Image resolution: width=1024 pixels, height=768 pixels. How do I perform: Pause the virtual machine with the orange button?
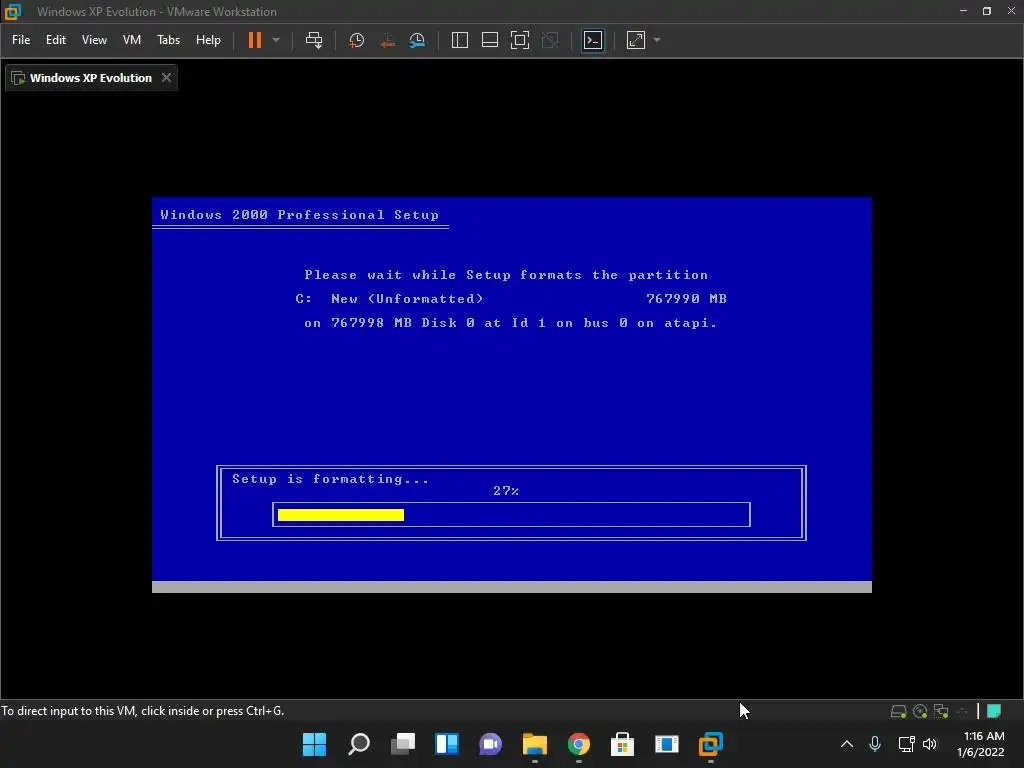(255, 40)
